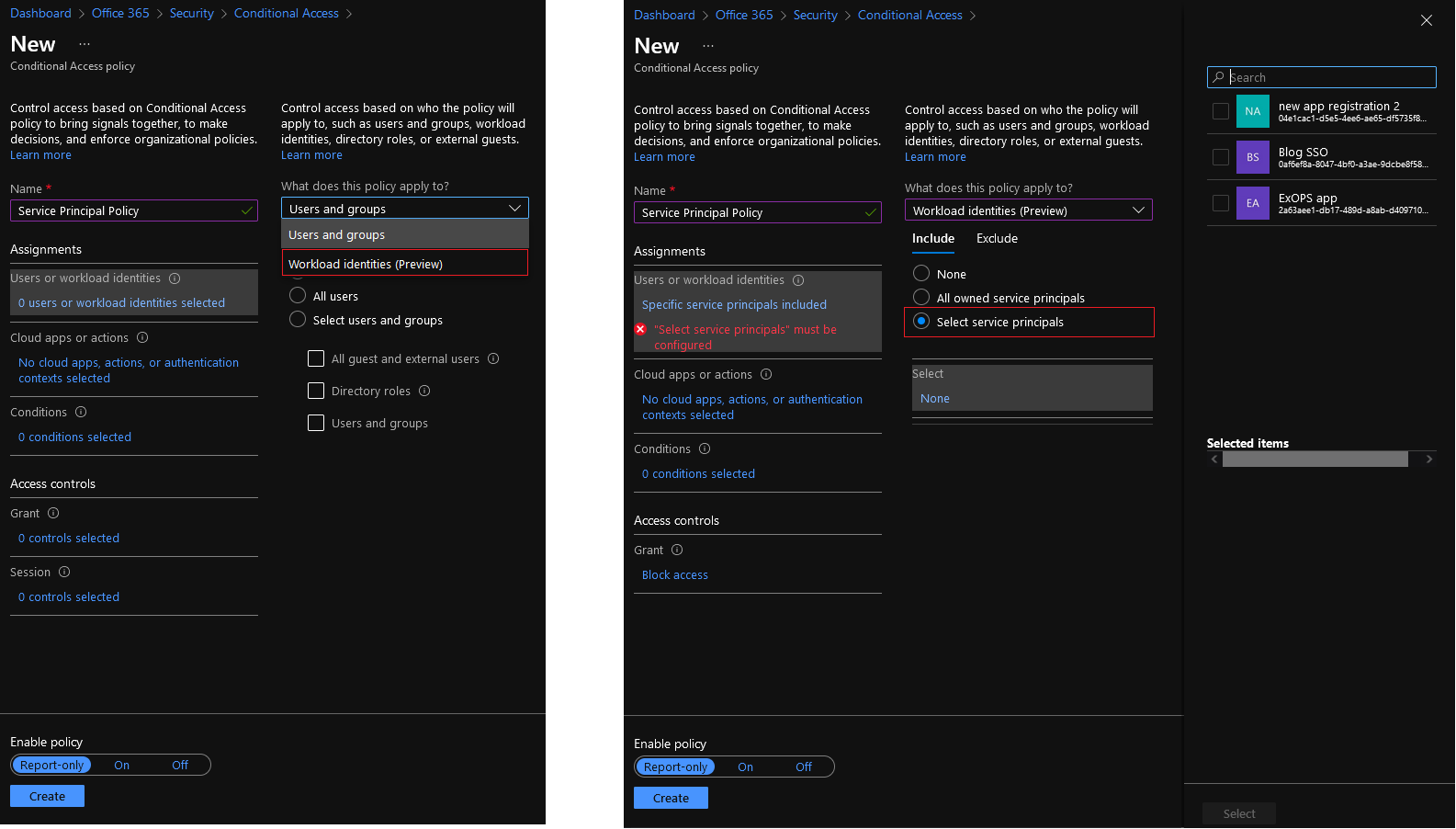Click Select button at bottom of picker
The height and width of the screenshot is (829, 1456).
(x=1239, y=814)
